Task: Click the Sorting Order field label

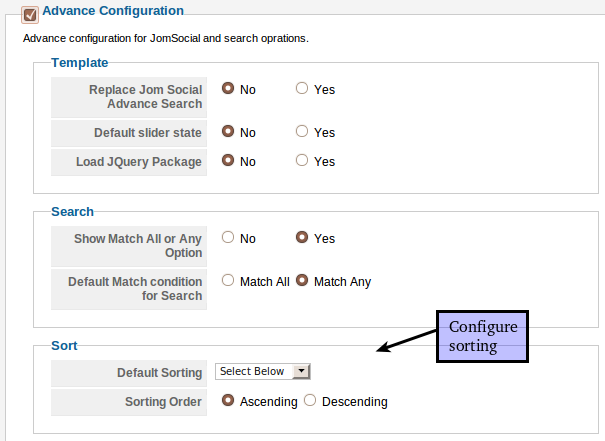Action: click(x=163, y=402)
